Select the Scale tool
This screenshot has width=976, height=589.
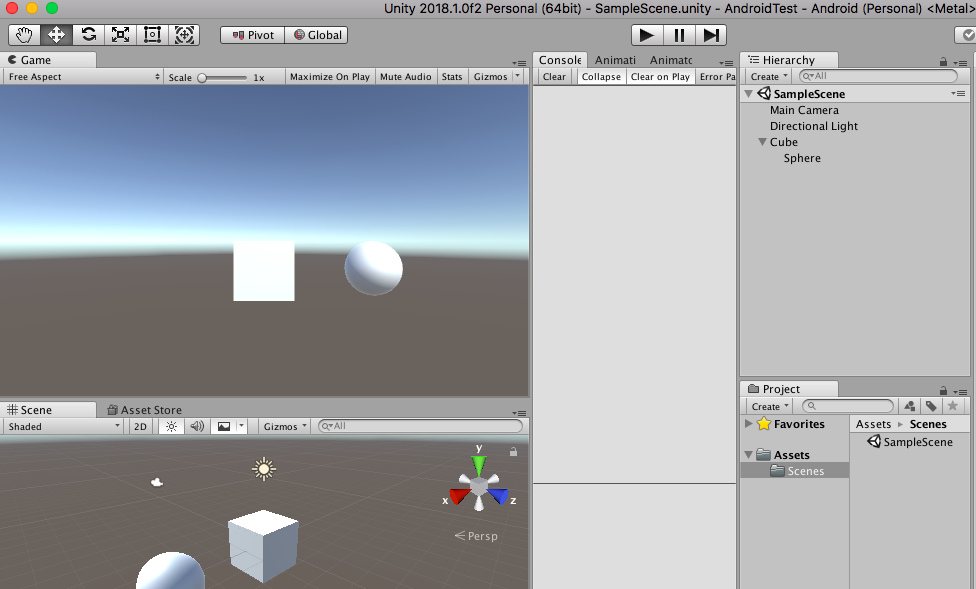(120, 35)
